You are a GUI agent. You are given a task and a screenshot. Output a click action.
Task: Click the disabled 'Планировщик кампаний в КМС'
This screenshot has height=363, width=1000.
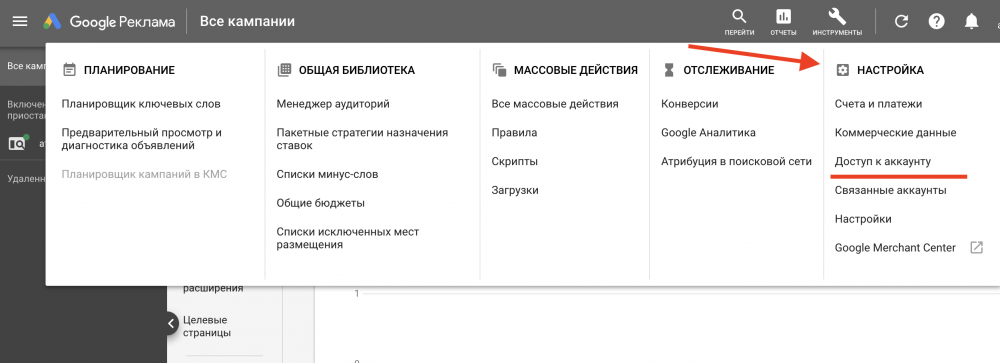click(x=144, y=174)
